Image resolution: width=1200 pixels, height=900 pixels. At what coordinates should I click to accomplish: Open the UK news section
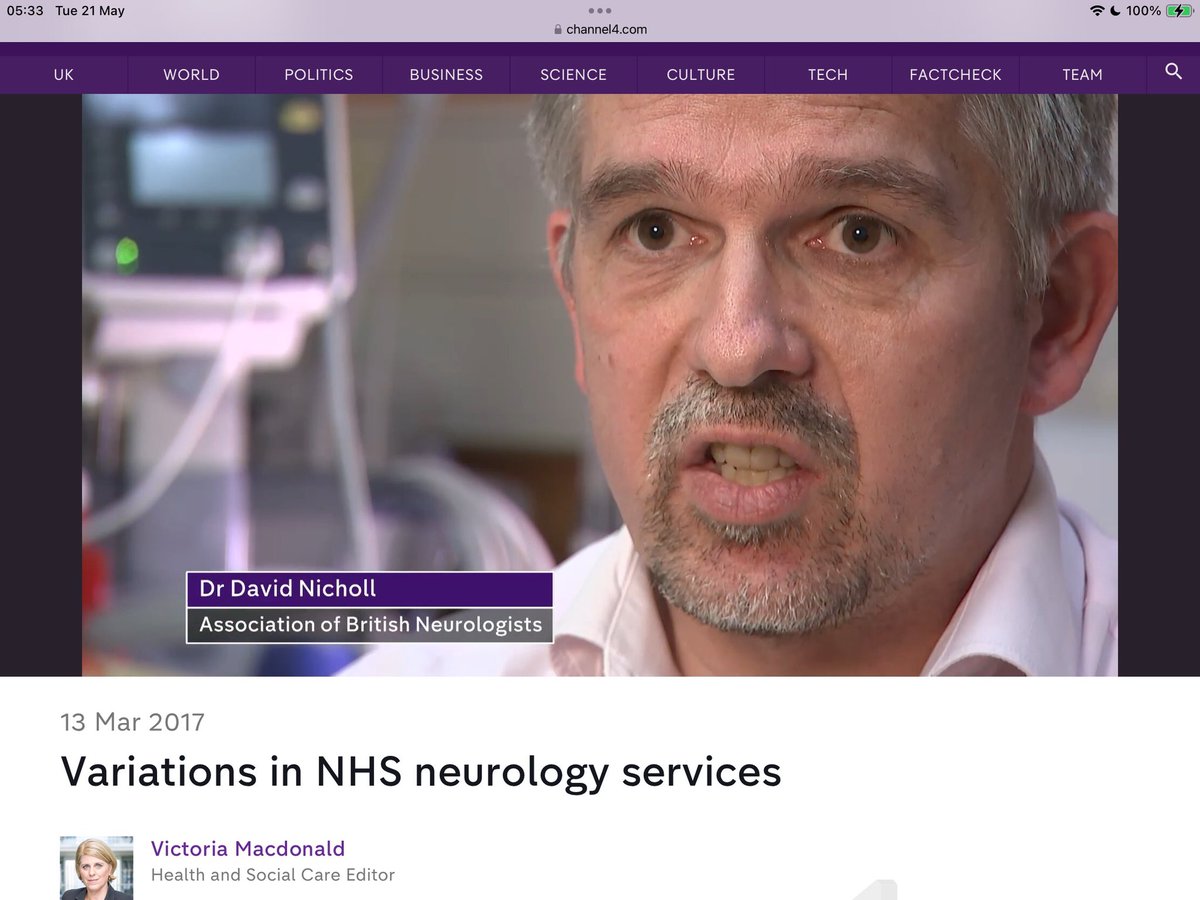point(64,75)
